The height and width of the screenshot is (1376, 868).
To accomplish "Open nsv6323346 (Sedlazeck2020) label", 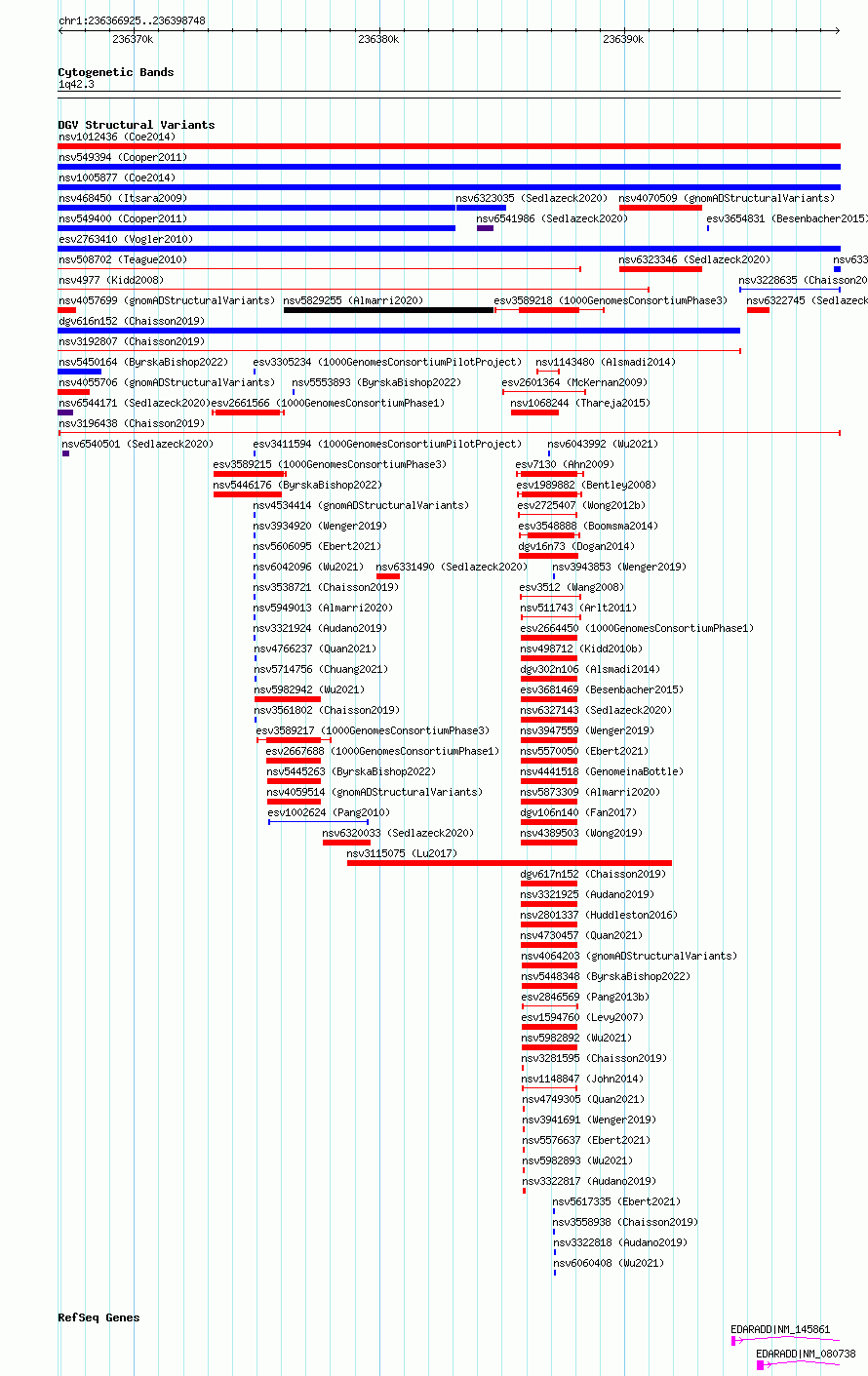I will pos(694,259).
